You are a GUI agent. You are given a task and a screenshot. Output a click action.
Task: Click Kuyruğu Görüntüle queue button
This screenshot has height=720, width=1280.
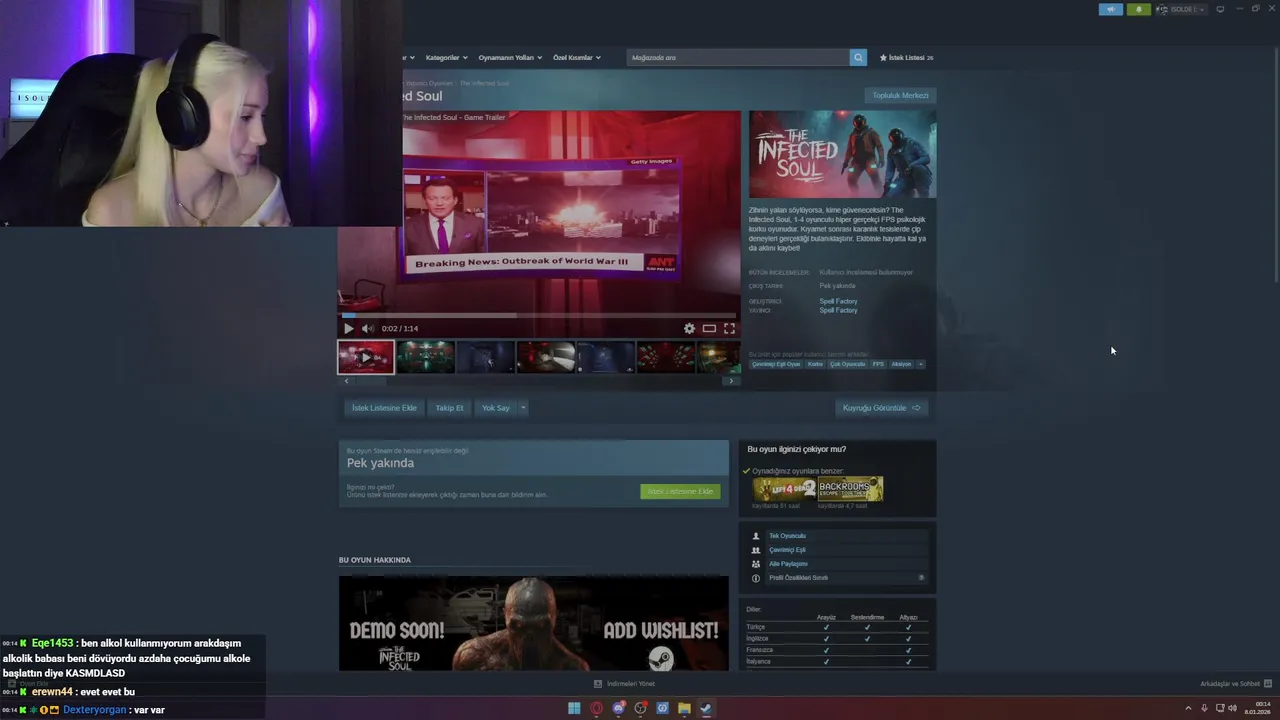pos(881,408)
